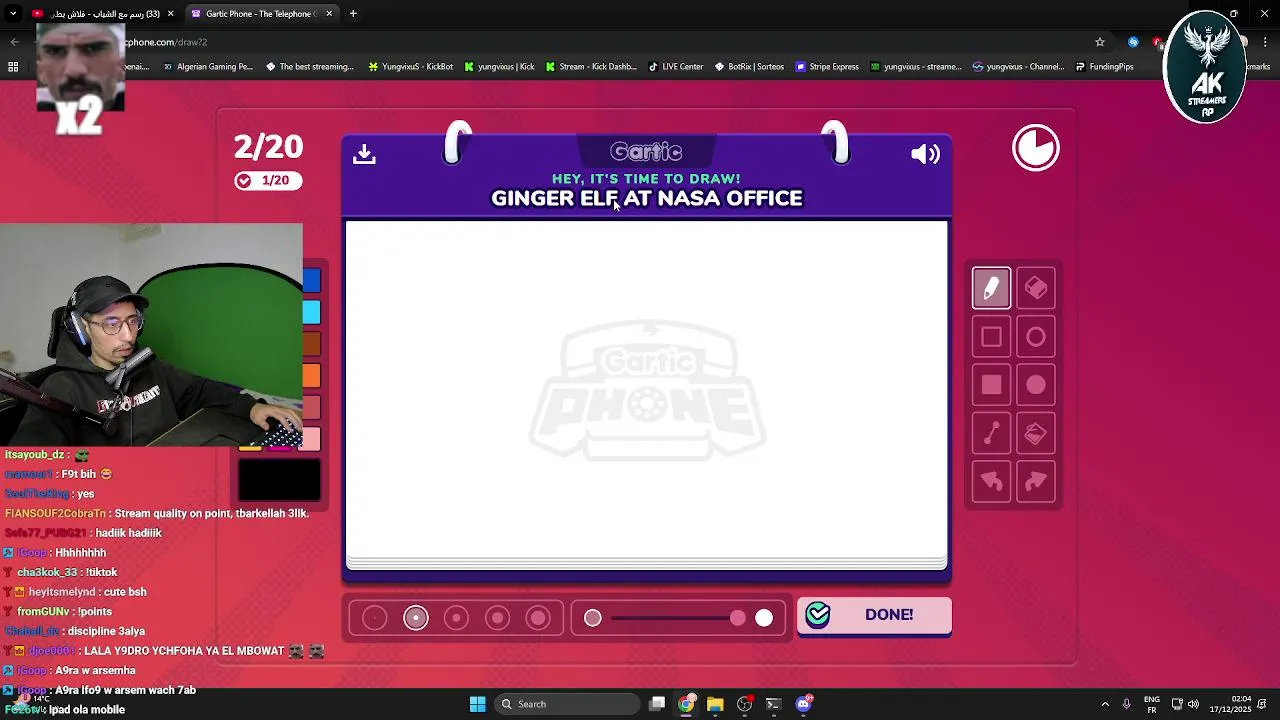The height and width of the screenshot is (720, 1280).
Task: Adjust the brush opacity slider
Action: [678, 618]
